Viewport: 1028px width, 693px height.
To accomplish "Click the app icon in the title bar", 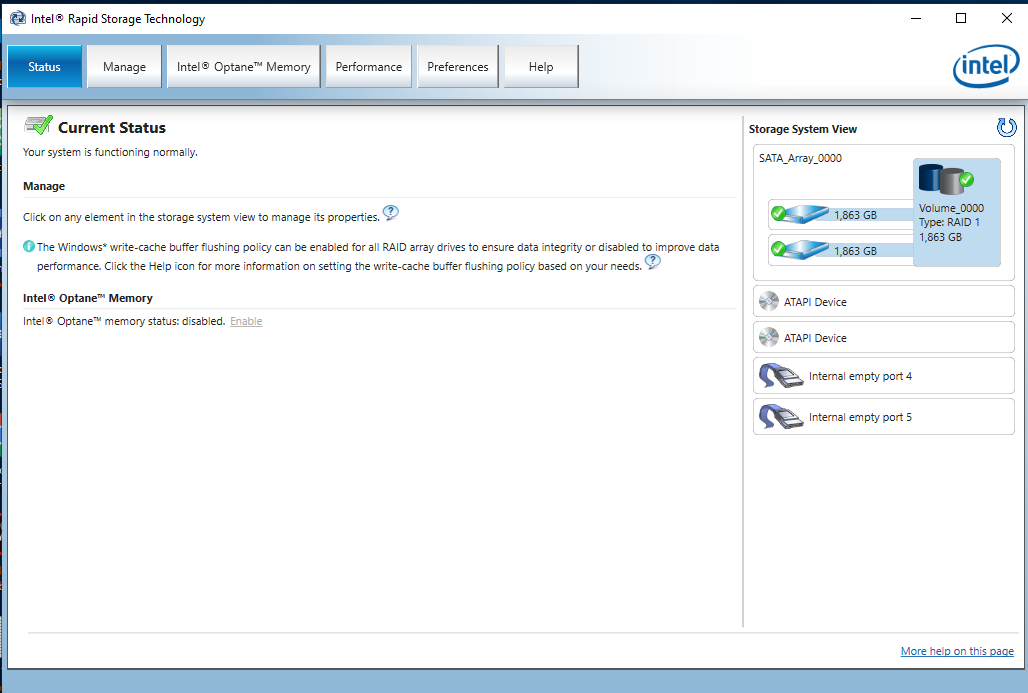I will (x=18, y=18).
